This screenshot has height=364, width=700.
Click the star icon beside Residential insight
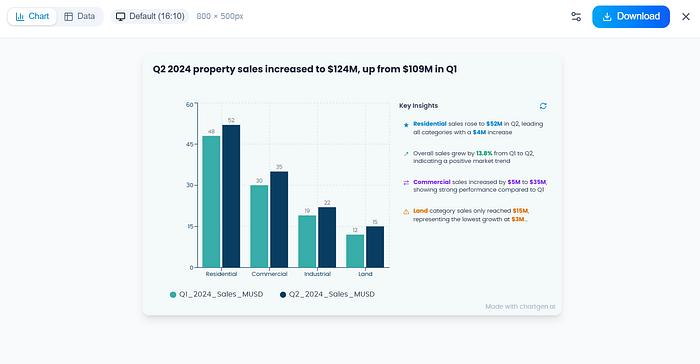[x=406, y=125]
